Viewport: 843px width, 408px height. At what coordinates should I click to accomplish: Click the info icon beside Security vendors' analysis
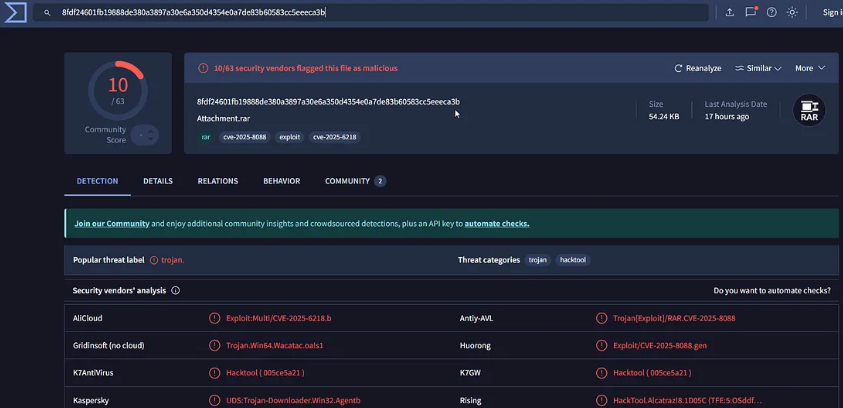[x=176, y=291]
